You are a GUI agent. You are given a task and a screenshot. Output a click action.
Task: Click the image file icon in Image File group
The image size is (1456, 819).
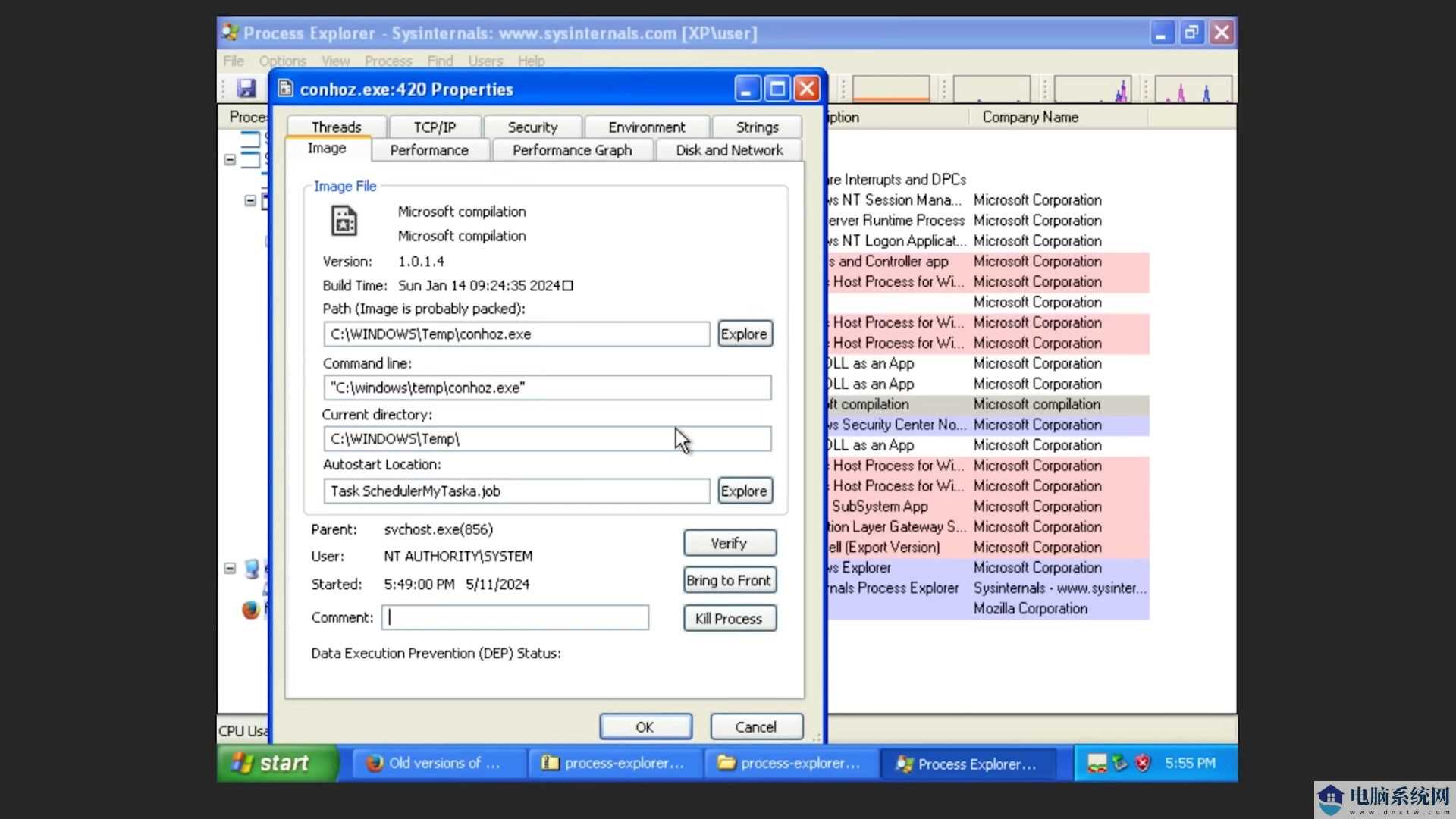pos(344,221)
